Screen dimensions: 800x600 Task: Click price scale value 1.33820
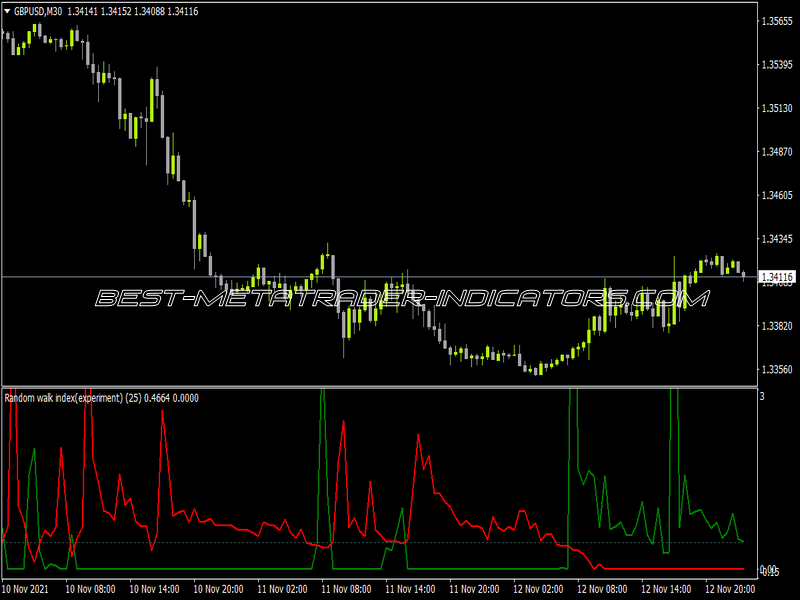point(777,326)
